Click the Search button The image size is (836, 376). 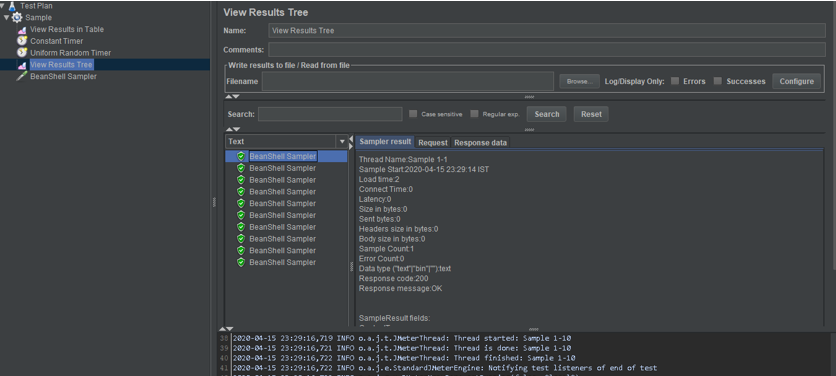[546, 114]
